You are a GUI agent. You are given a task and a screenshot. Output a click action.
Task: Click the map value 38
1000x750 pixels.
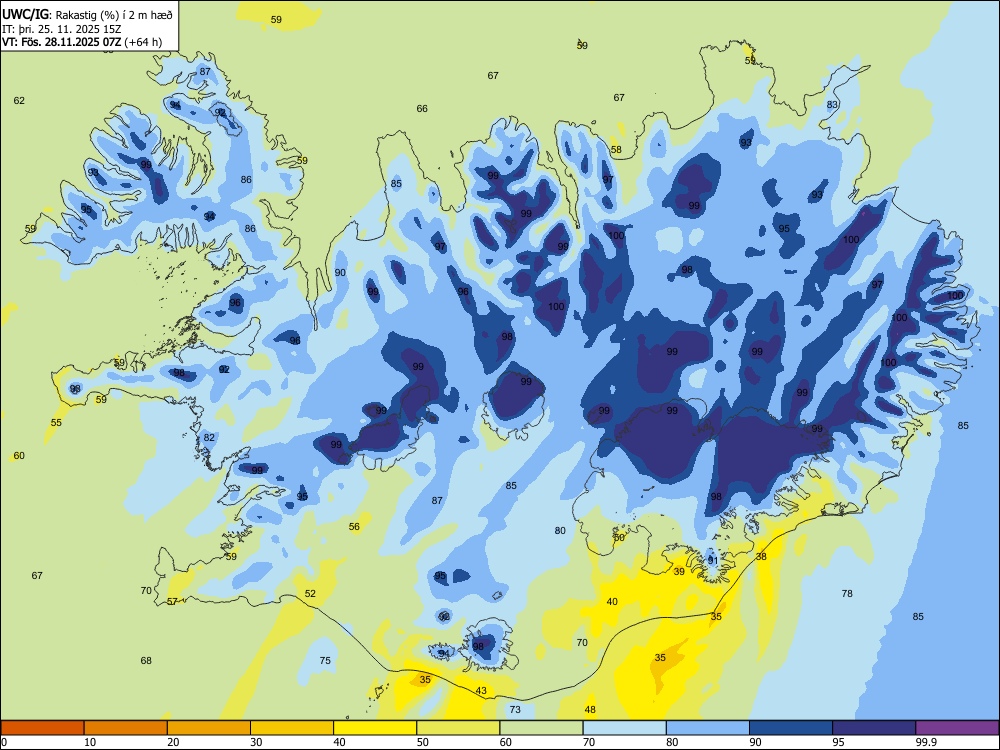[x=761, y=556]
